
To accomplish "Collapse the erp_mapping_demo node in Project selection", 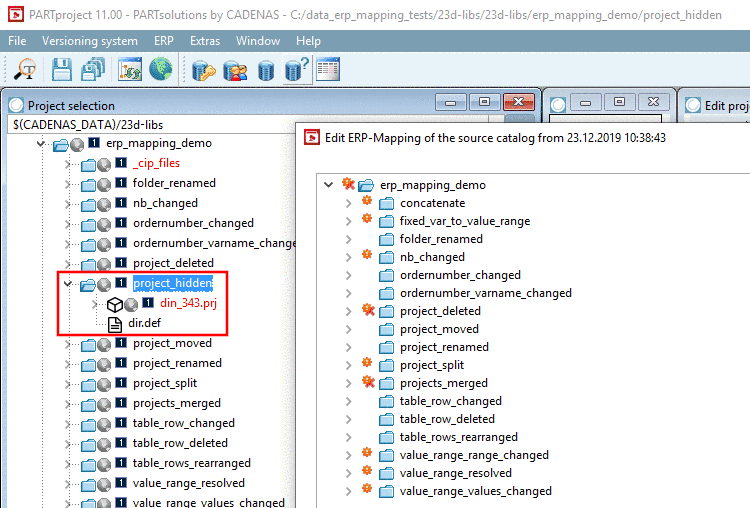I will pyautogui.click(x=41, y=144).
